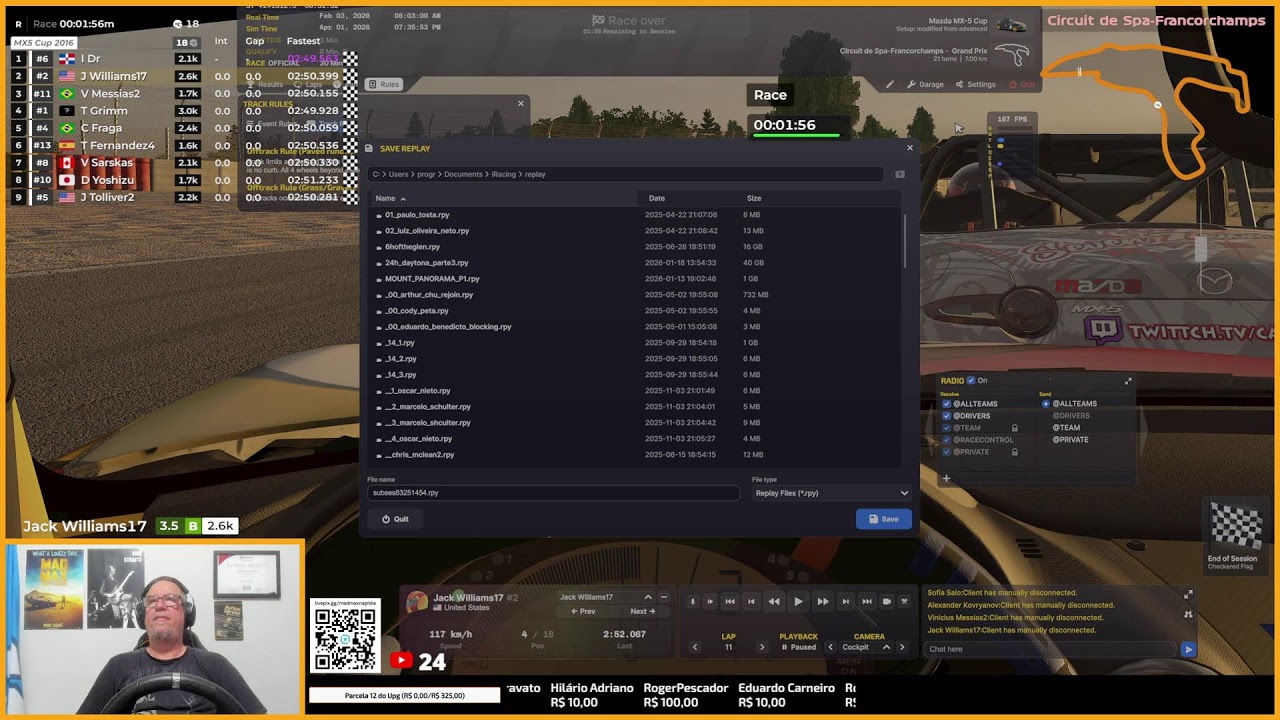Select file _00_cody_peta.rpy

[x=417, y=311]
